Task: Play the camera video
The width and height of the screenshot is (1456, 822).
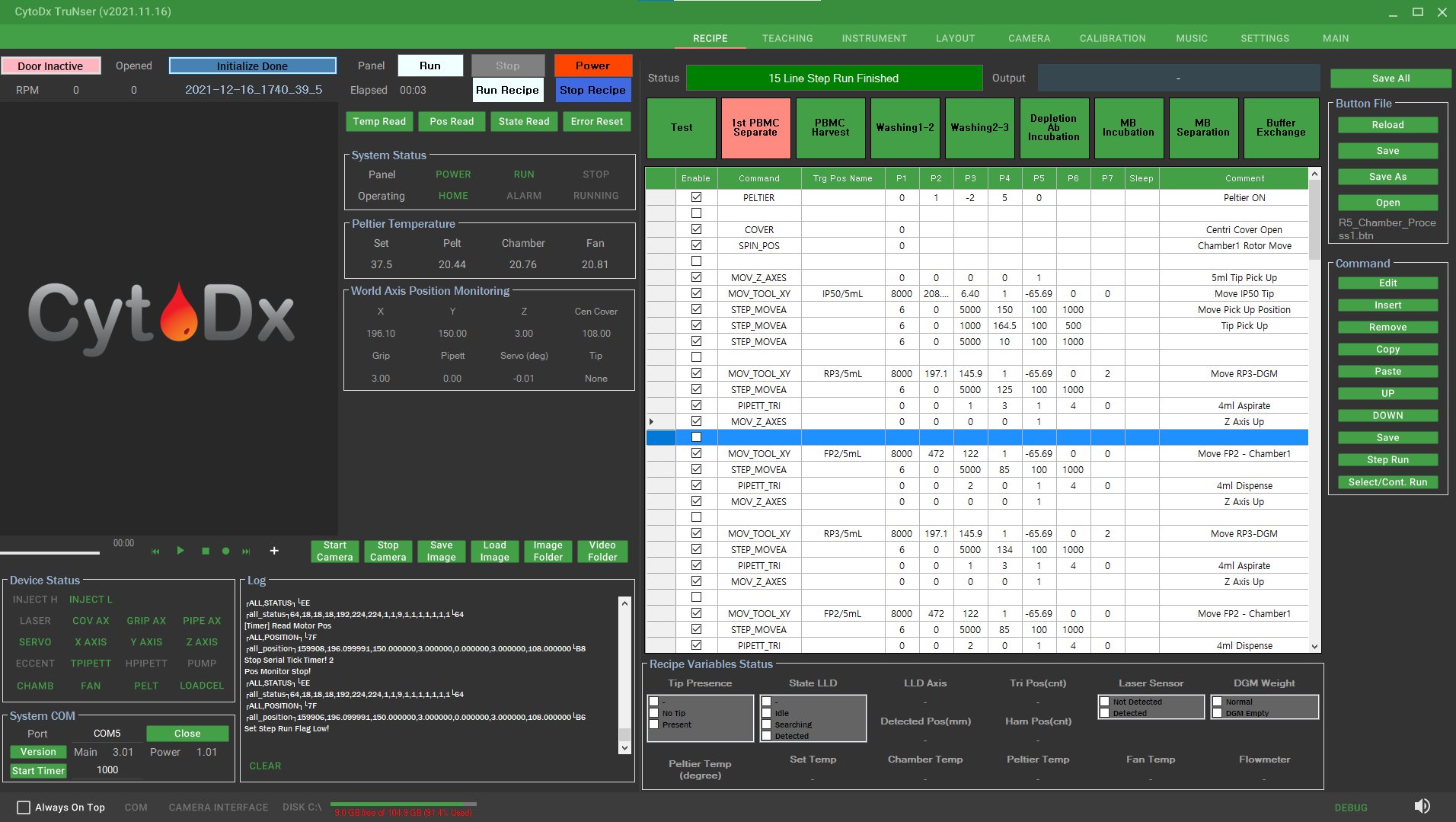Action: pyautogui.click(x=180, y=550)
